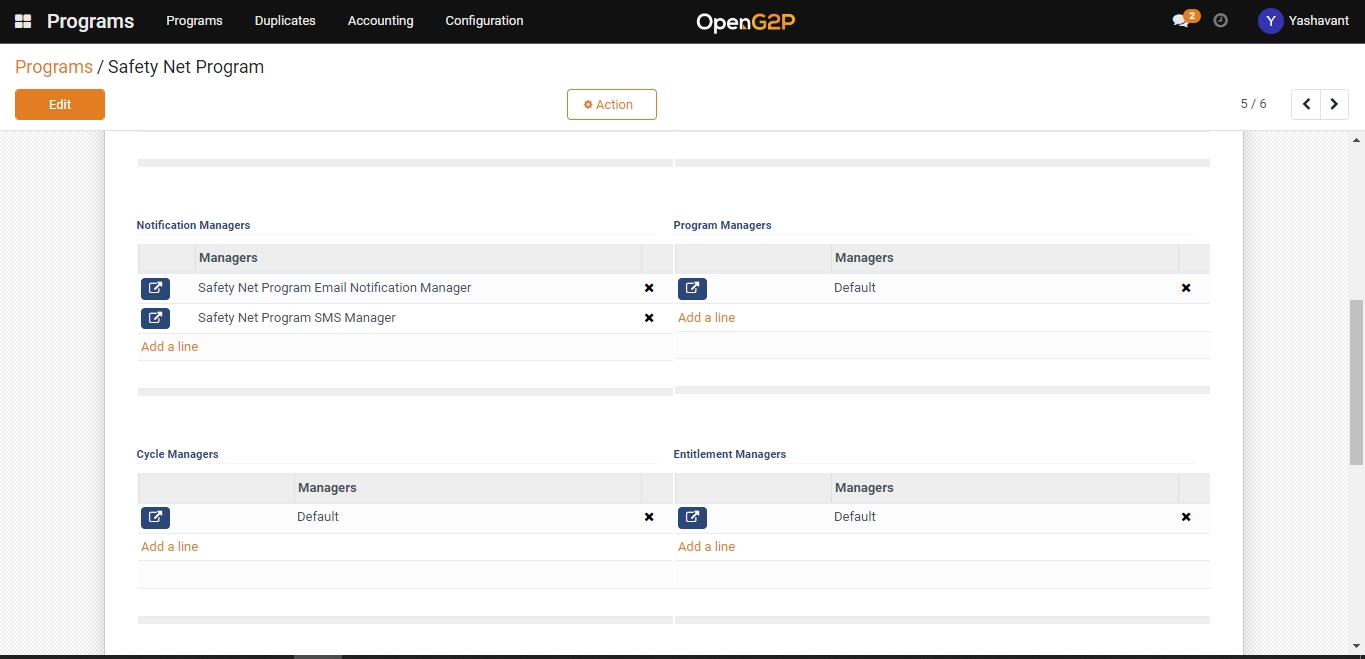Go to the next record arrow
The image size is (1365, 659).
[1334, 104]
